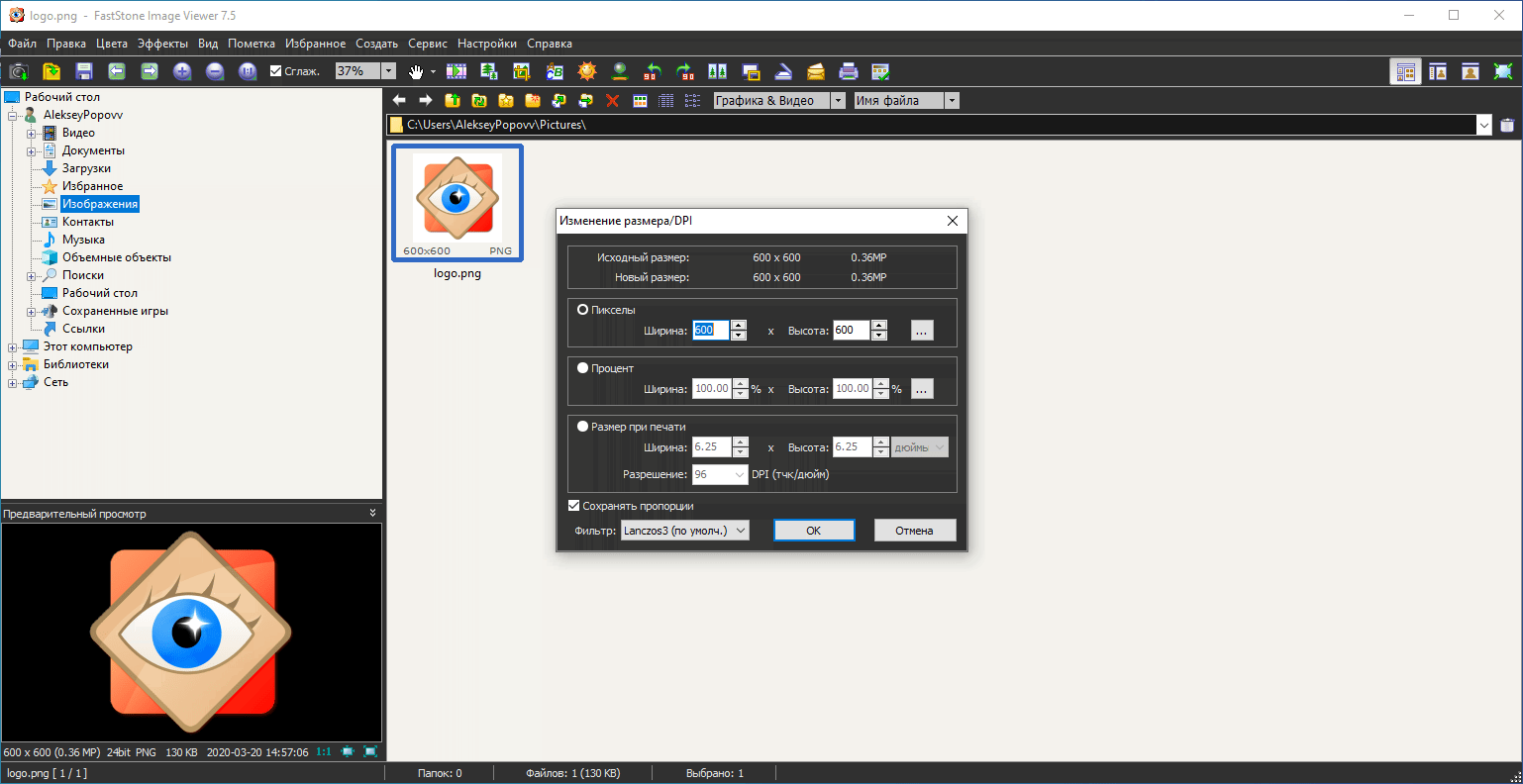
Task: Refresh the folder view icon
Action: [x=479, y=100]
